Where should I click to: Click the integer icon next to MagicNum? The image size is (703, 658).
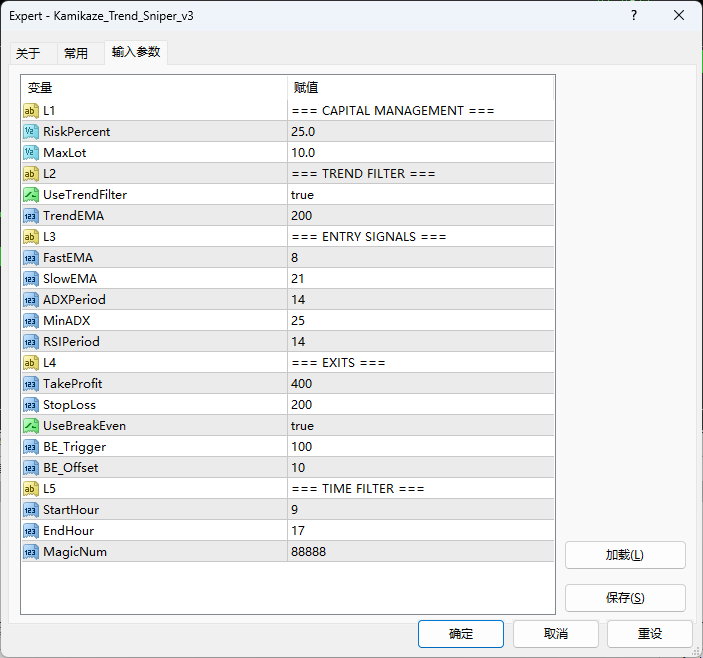(31, 551)
